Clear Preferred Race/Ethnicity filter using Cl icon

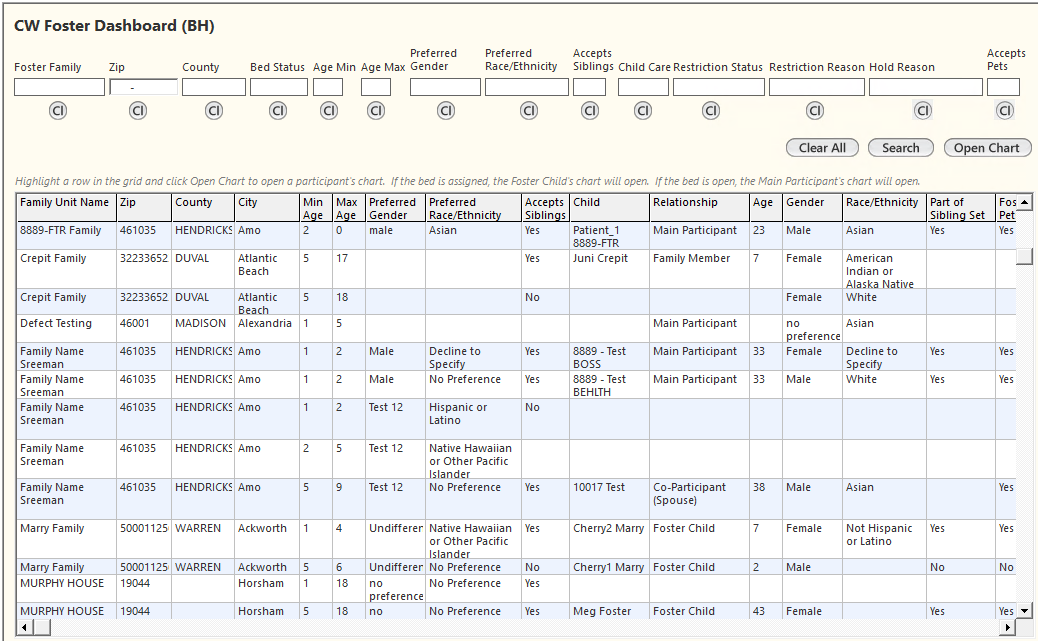[529, 111]
